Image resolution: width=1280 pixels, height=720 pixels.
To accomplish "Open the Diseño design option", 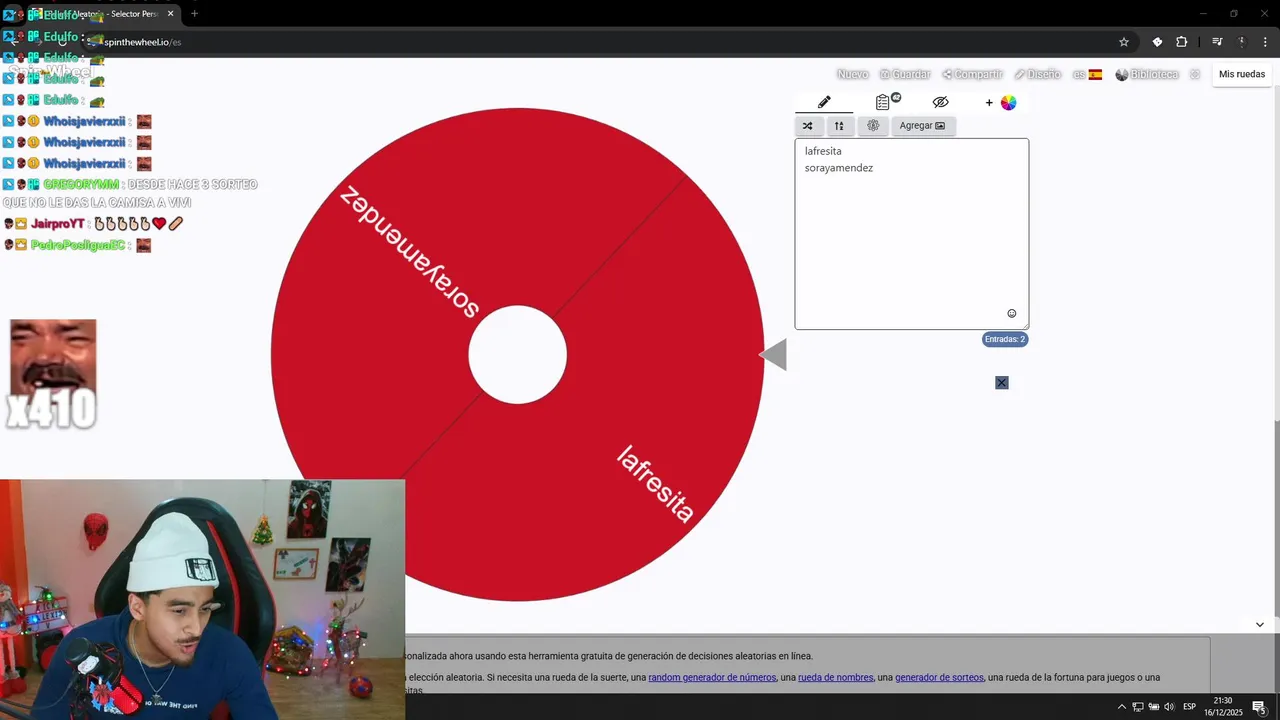I will [x=1037, y=75].
